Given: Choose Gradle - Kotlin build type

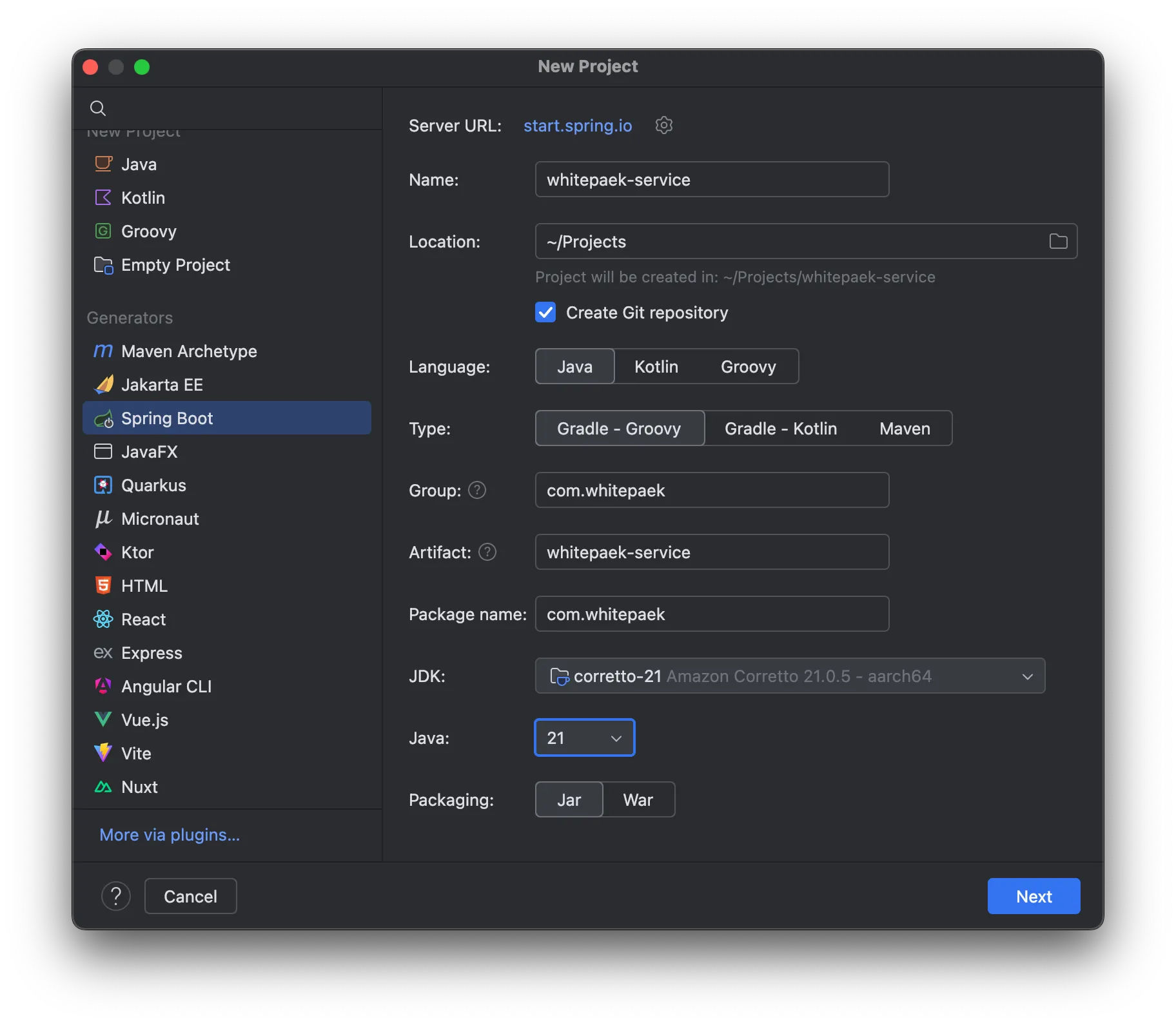Looking at the screenshot, I should coord(781,428).
